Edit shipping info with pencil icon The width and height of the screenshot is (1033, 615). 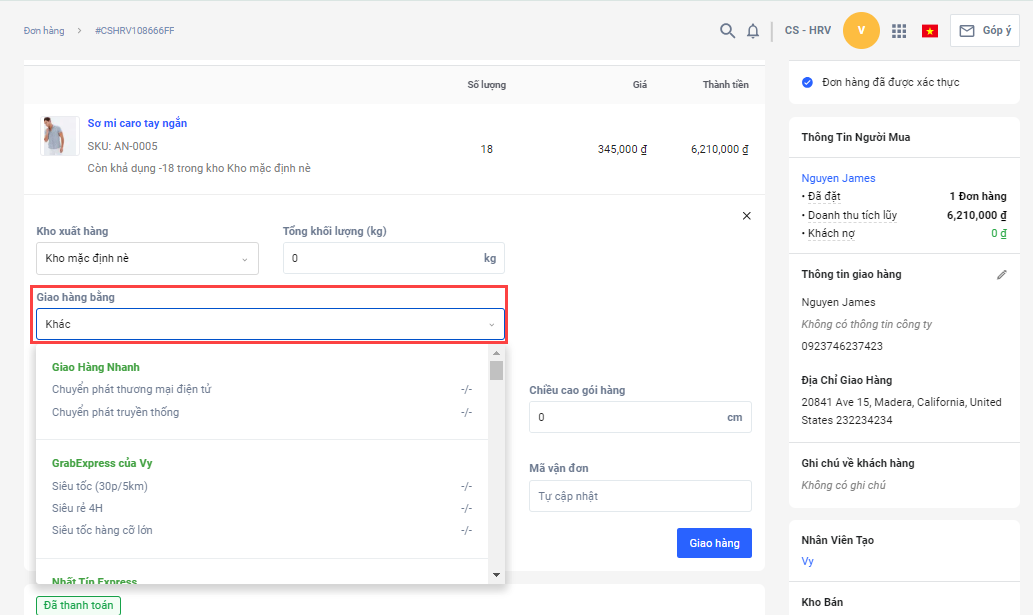point(1002,274)
